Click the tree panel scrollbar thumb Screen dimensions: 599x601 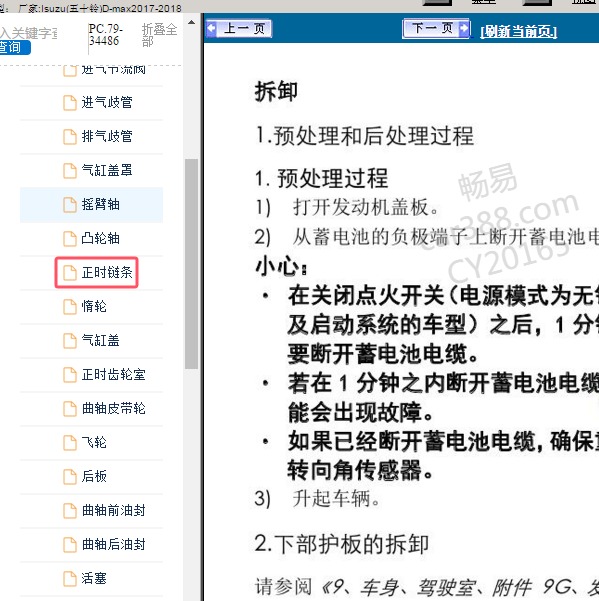coord(191,264)
